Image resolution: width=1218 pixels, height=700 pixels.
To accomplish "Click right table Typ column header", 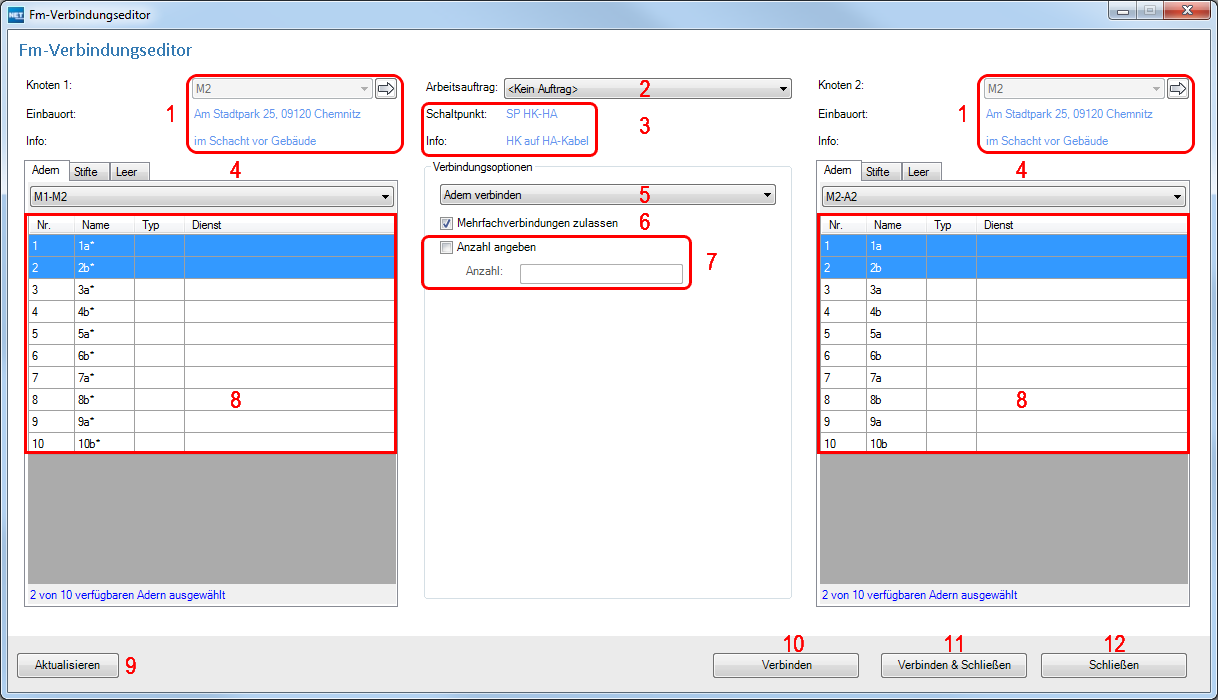I will tap(951, 225).
